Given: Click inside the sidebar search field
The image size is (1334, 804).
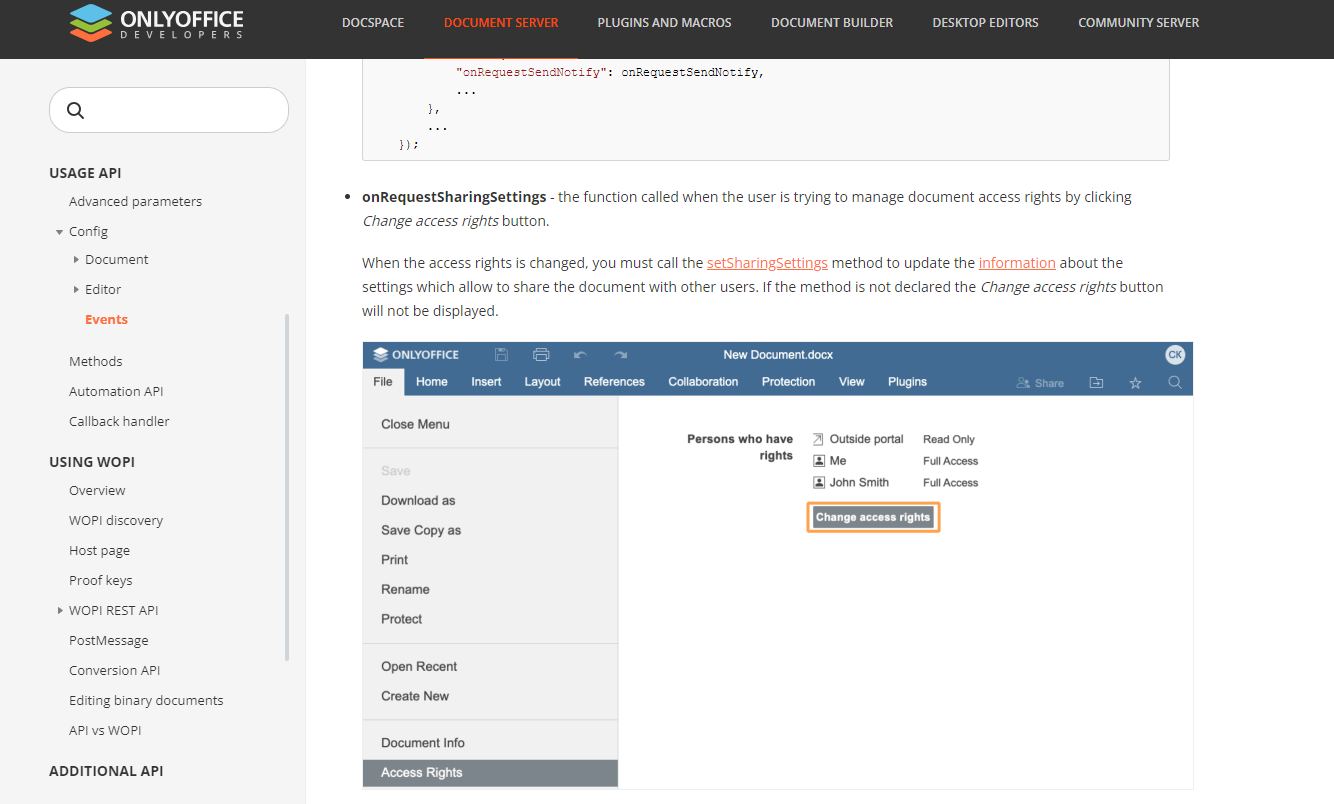Looking at the screenshot, I should [169, 110].
